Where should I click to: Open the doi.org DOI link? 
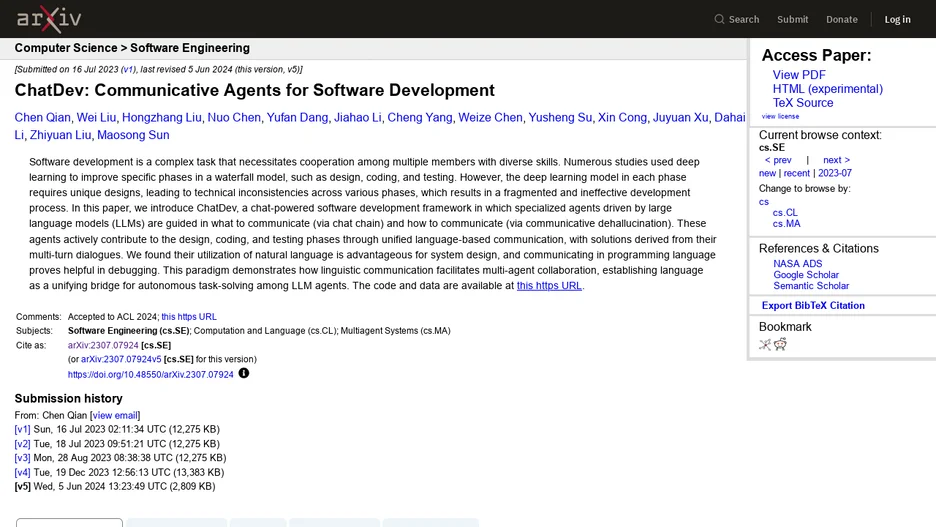pyautogui.click(x=150, y=375)
